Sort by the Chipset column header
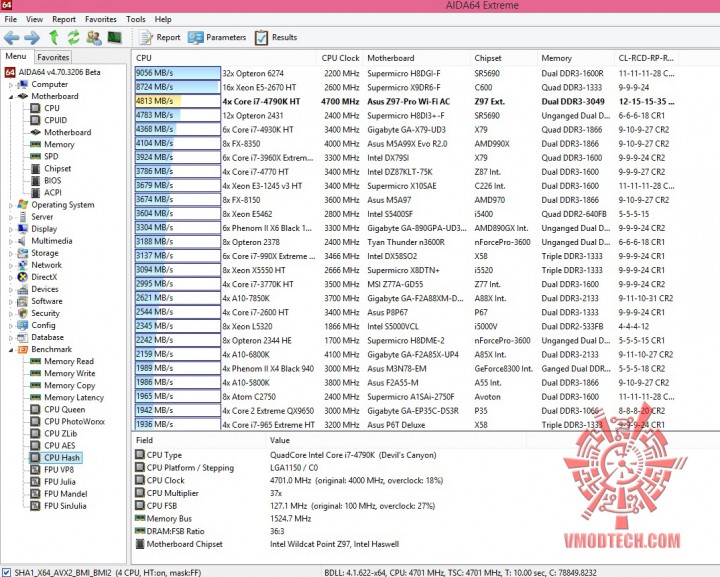The image size is (720, 577). pyautogui.click(x=504, y=58)
